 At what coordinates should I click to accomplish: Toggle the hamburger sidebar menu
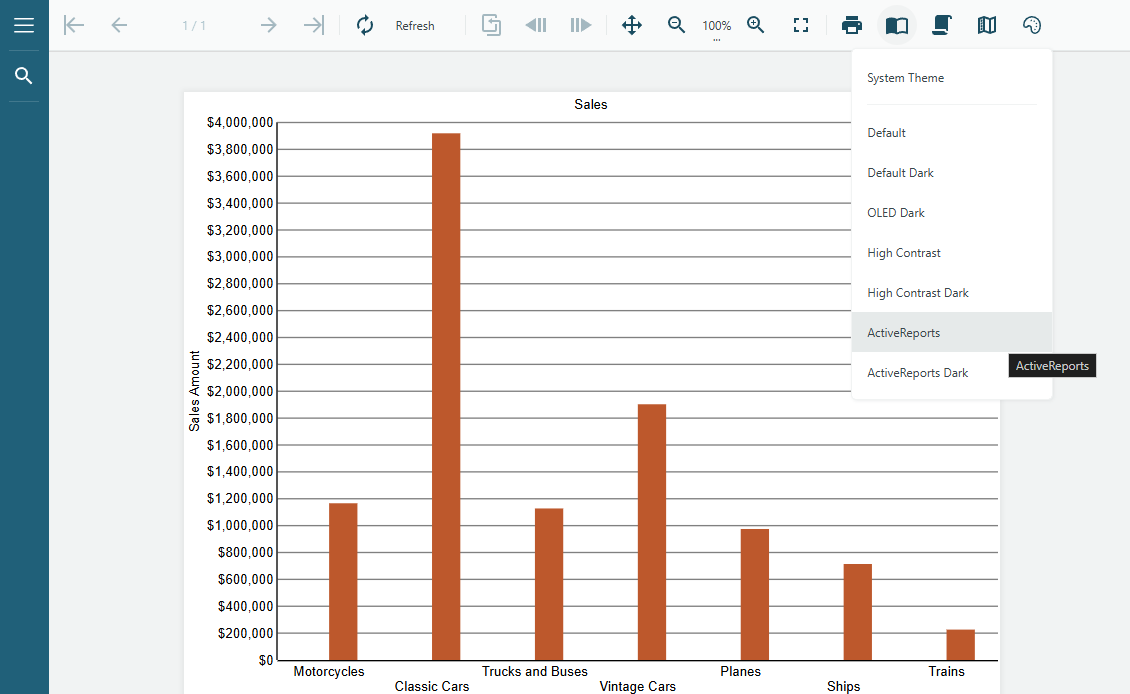point(24,25)
